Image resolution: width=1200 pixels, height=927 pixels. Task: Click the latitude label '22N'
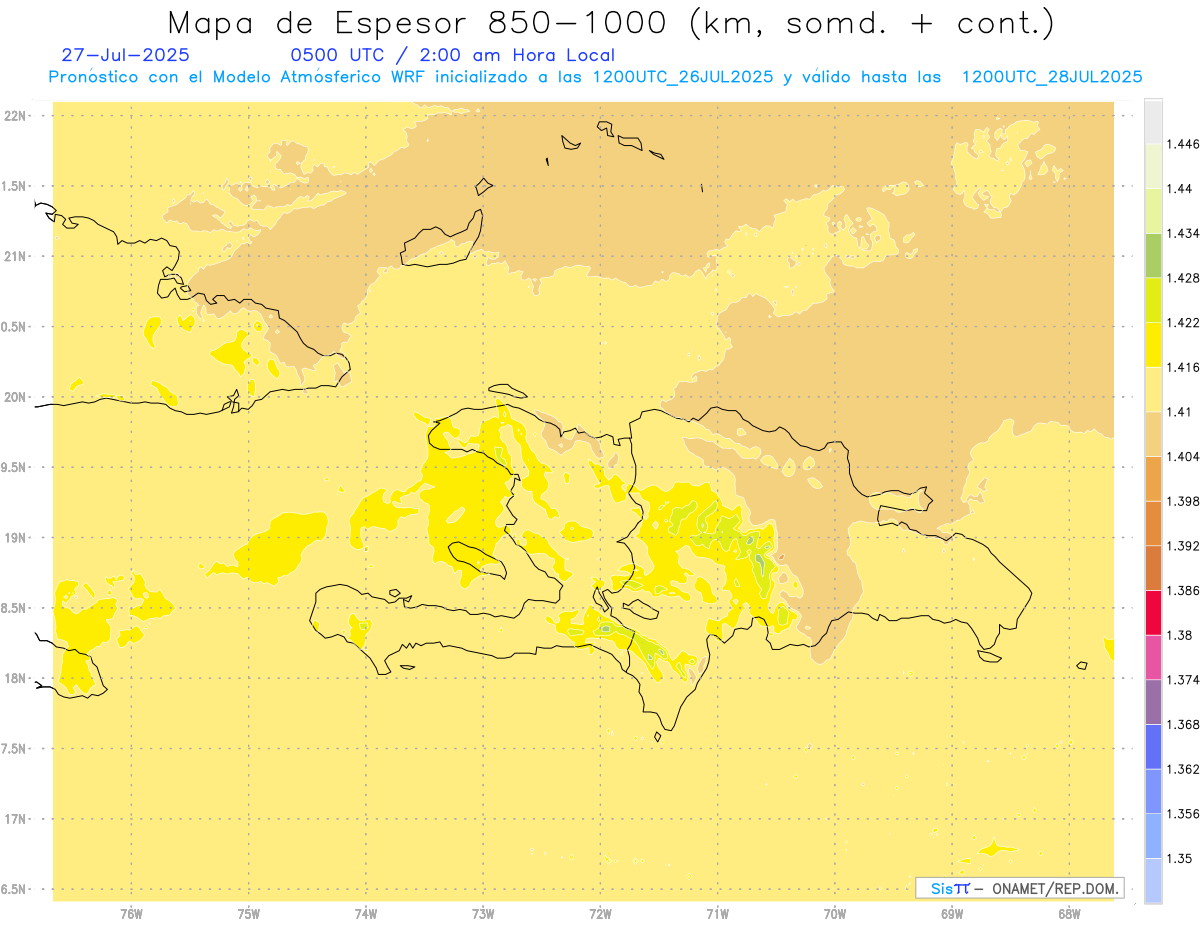tap(16, 115)
